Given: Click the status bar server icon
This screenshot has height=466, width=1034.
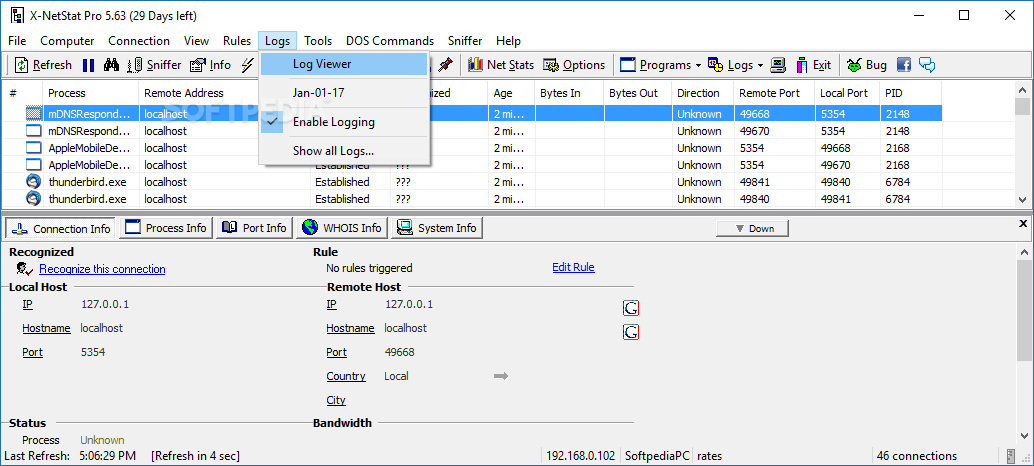Looking at the screenshot, I should point(1012,455).
